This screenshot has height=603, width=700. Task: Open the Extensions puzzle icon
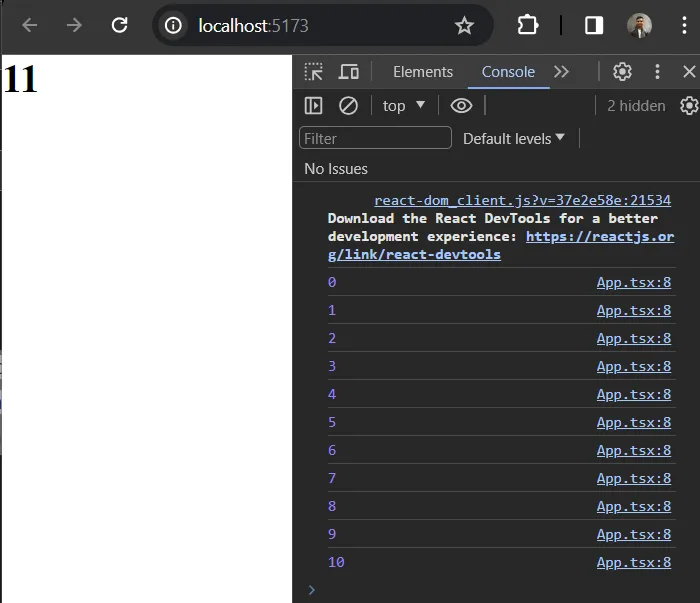(x=527, y=25)
